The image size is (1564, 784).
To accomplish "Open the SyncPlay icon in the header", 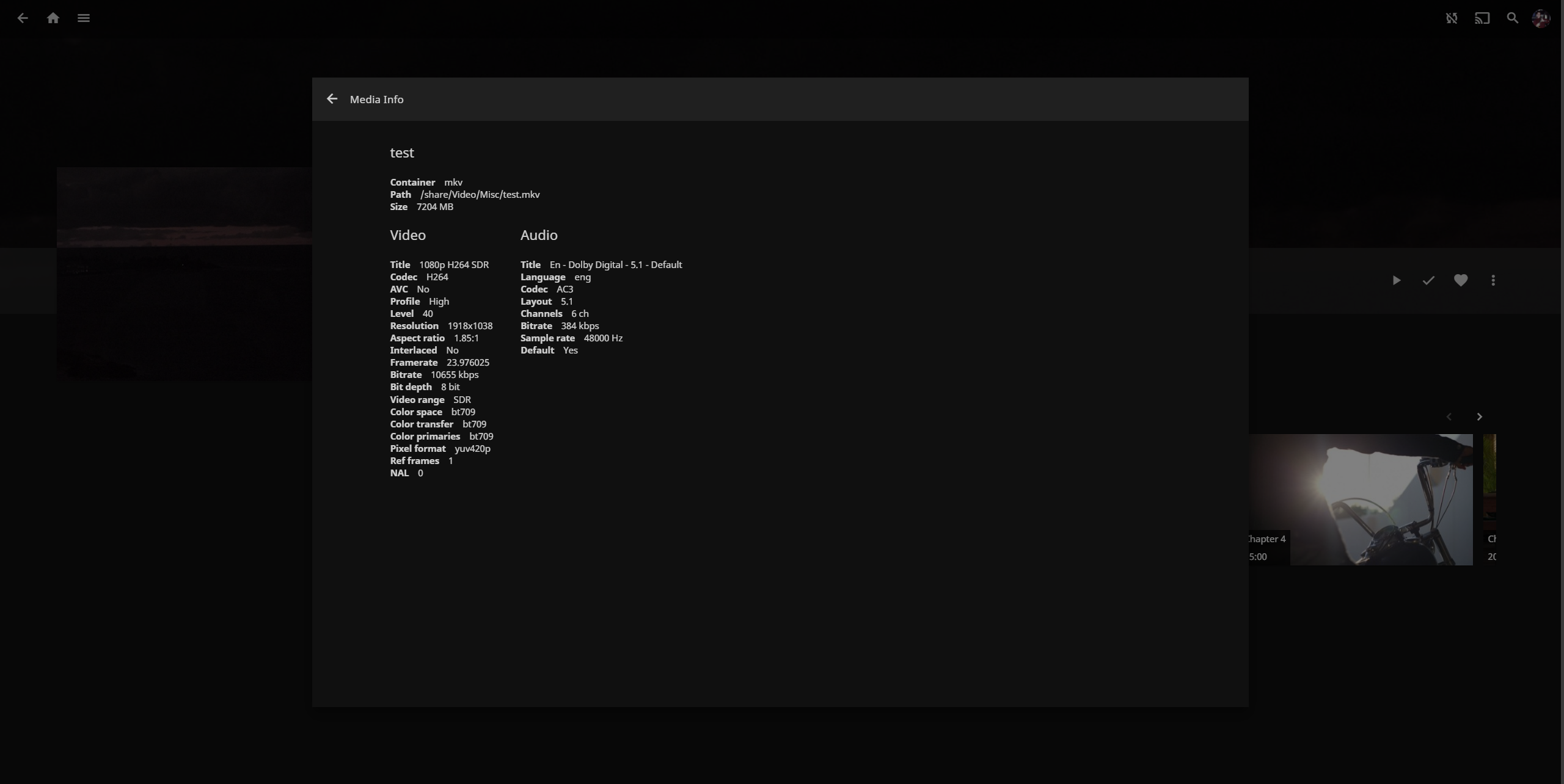I will point(1452,18).
